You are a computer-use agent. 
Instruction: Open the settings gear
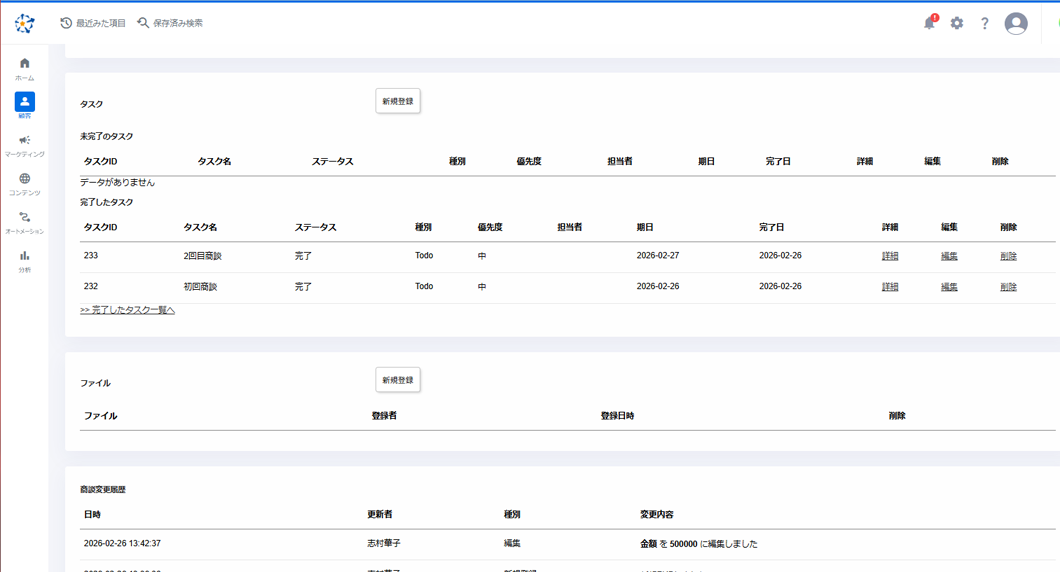(957, 23)
